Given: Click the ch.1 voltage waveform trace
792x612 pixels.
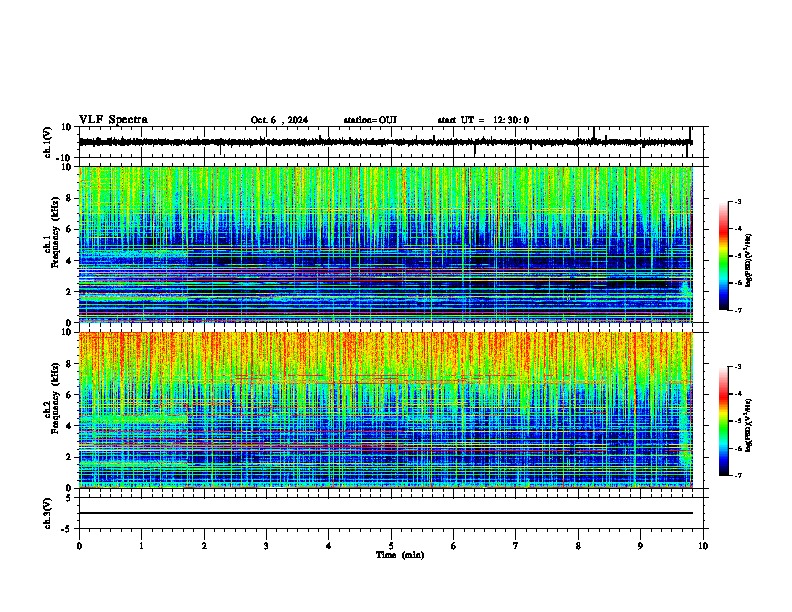Looking at the screenshot, I should pos(386,142).
